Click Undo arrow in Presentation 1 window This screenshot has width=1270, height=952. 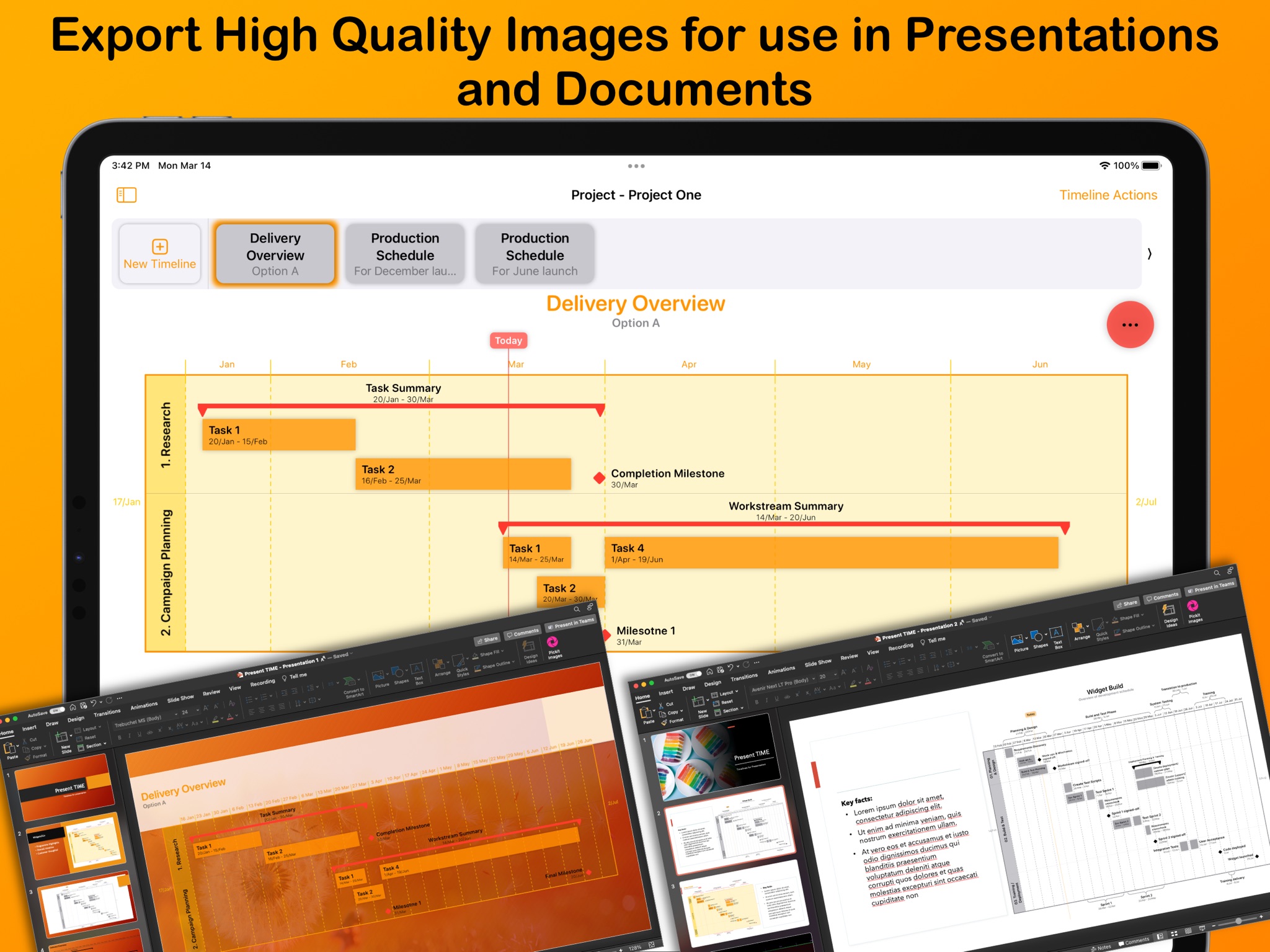pyautogui.click(x=94, y=703)
